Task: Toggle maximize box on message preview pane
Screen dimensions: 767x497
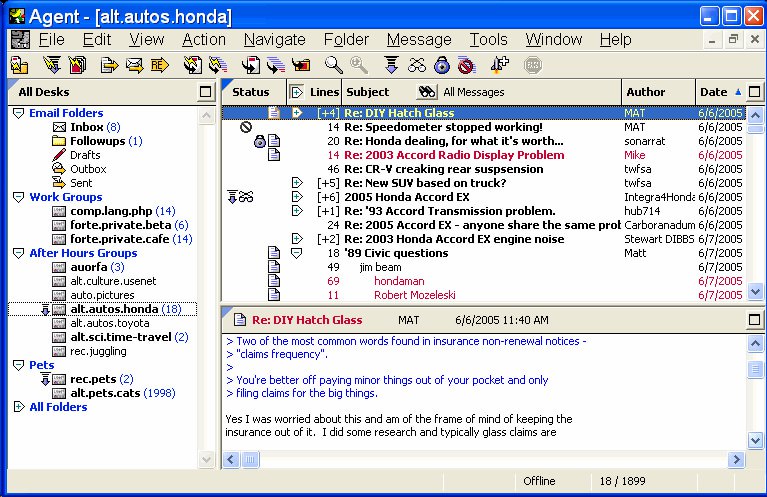Action: click(756, 320)
